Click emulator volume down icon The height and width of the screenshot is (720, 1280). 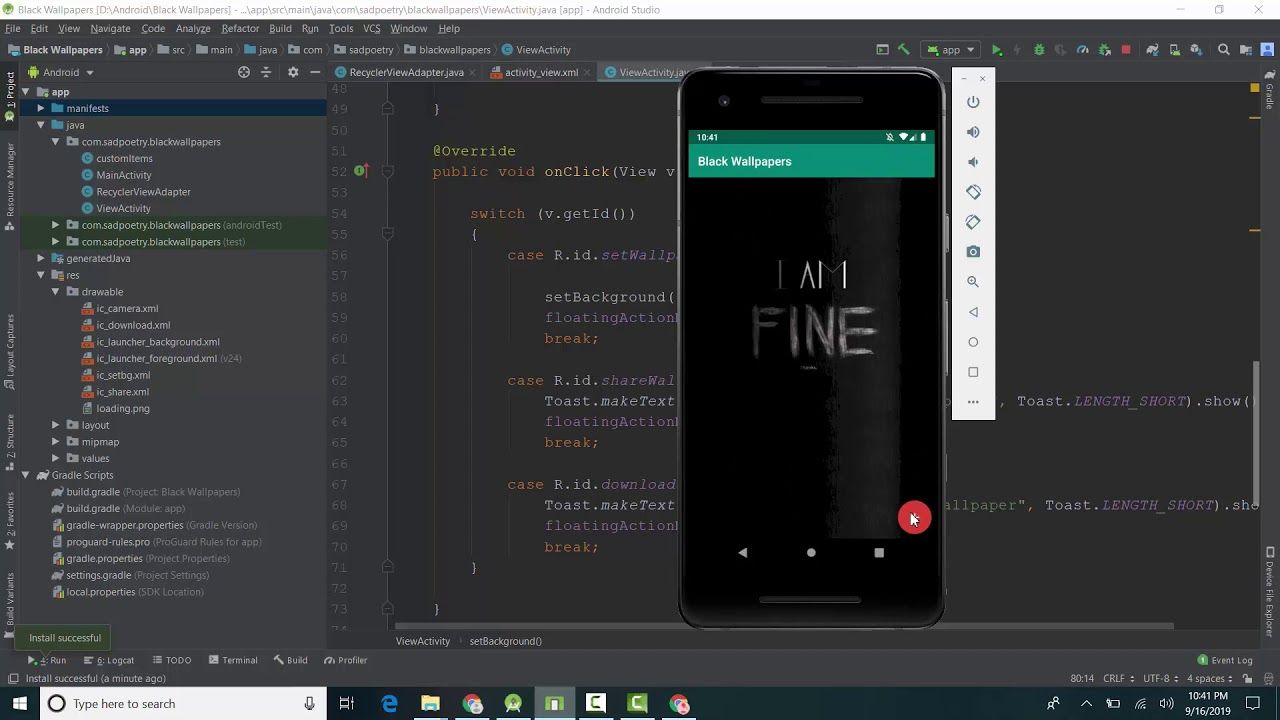973,162
